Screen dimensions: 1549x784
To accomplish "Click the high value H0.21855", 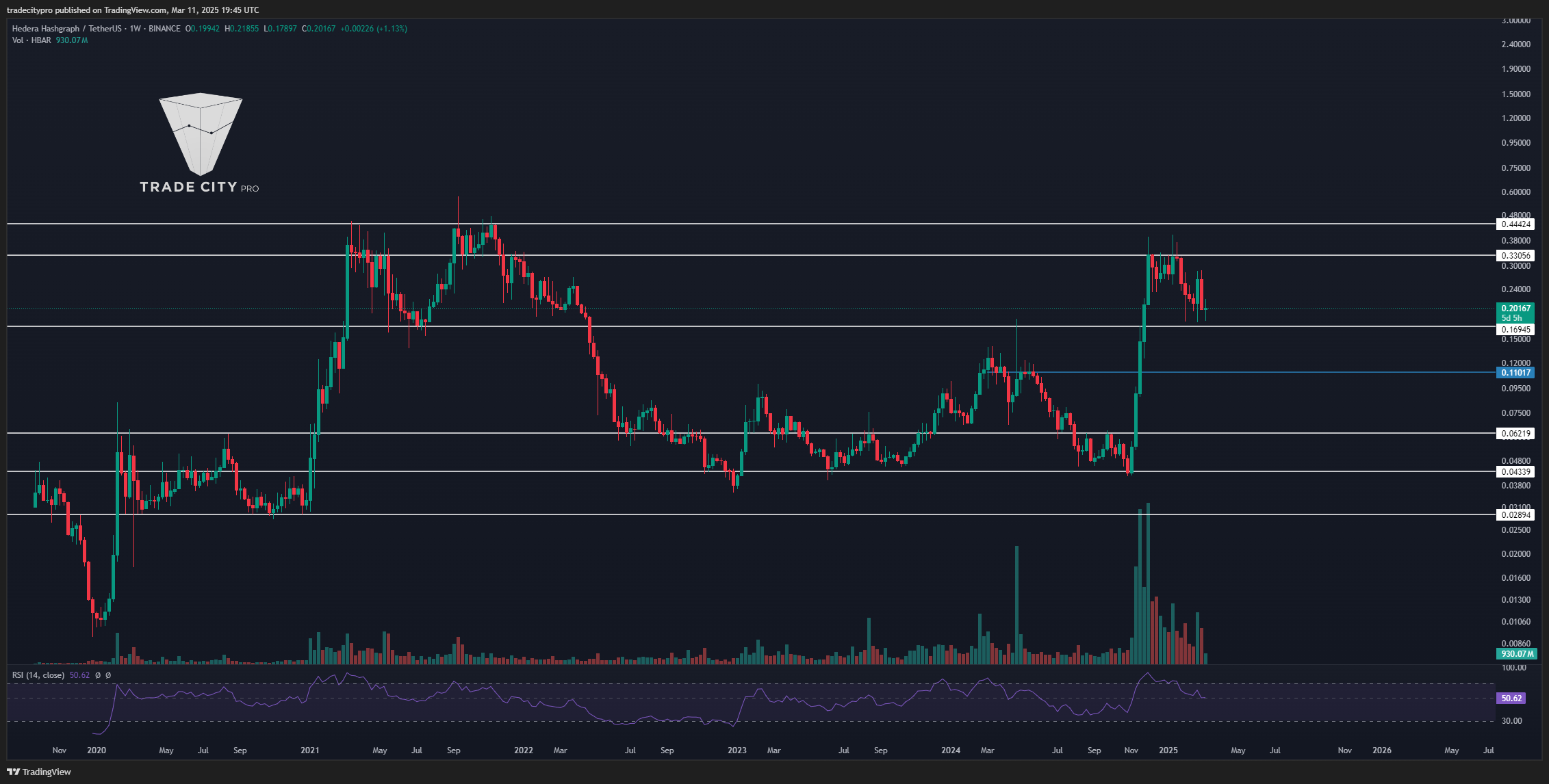I will [x=242, y=29].
